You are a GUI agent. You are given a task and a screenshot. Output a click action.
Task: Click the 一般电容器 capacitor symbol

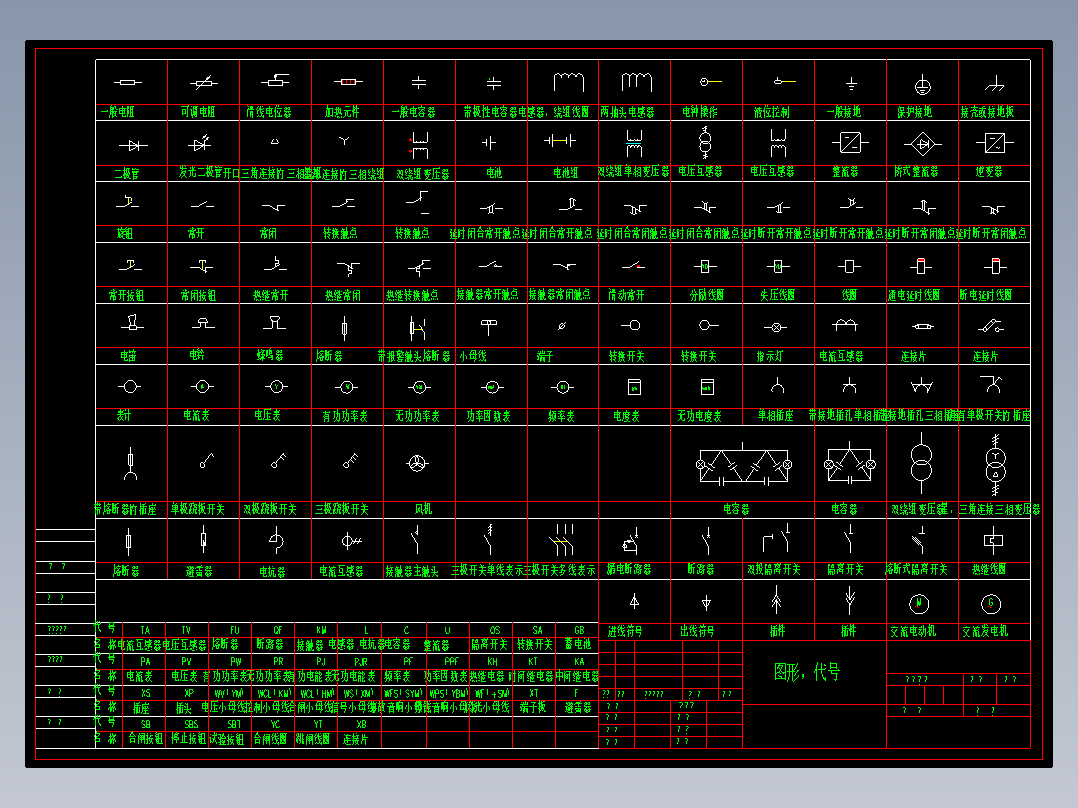419,83
